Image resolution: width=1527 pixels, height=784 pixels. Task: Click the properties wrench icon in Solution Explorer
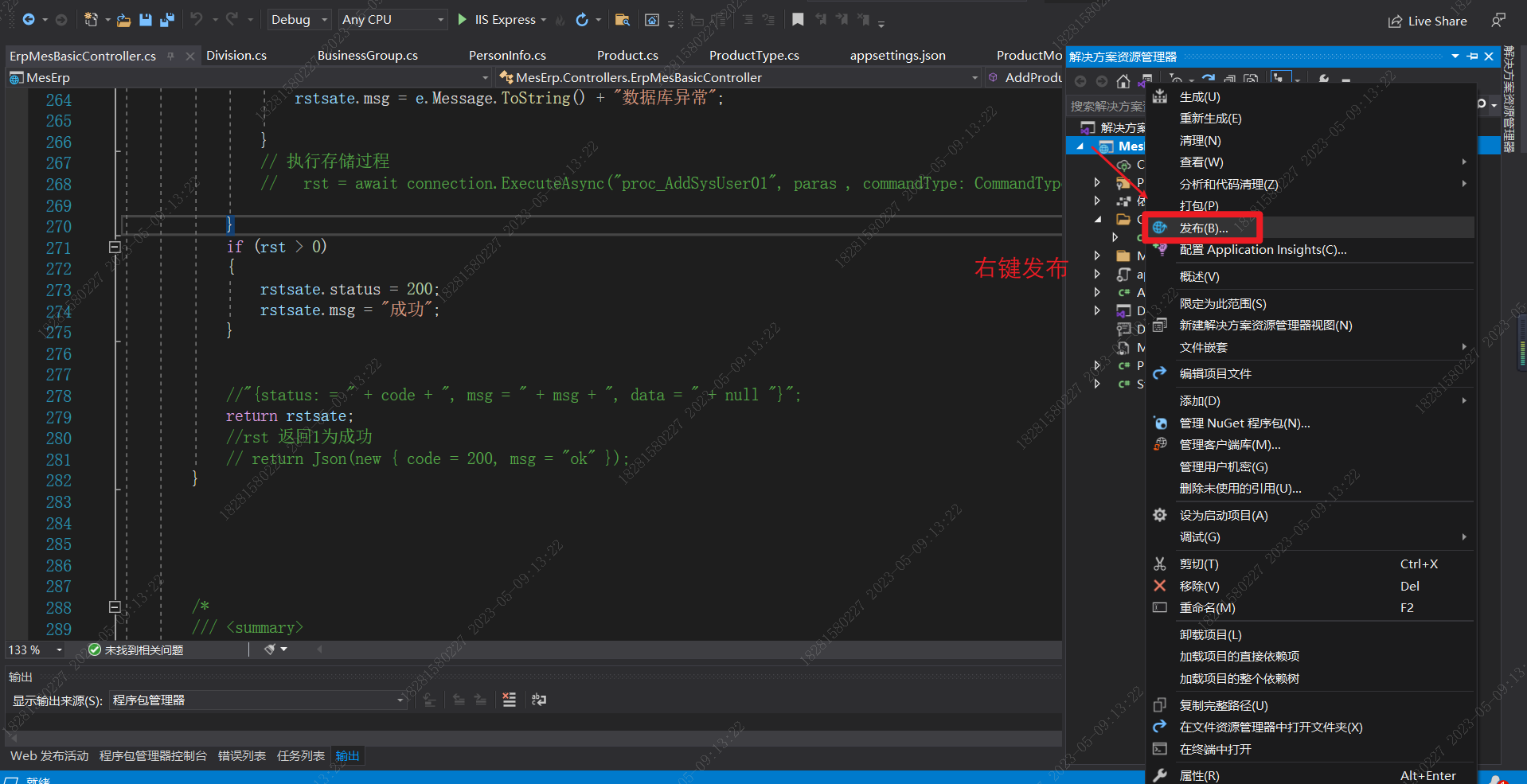[1324, 80]
